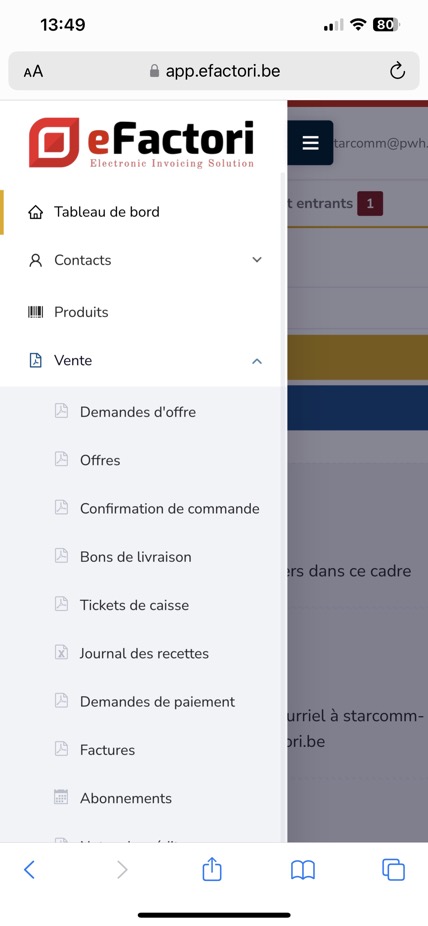Click the home icon beside Tableau de bord
428x926 pixels.
click(x=35, y=212)
